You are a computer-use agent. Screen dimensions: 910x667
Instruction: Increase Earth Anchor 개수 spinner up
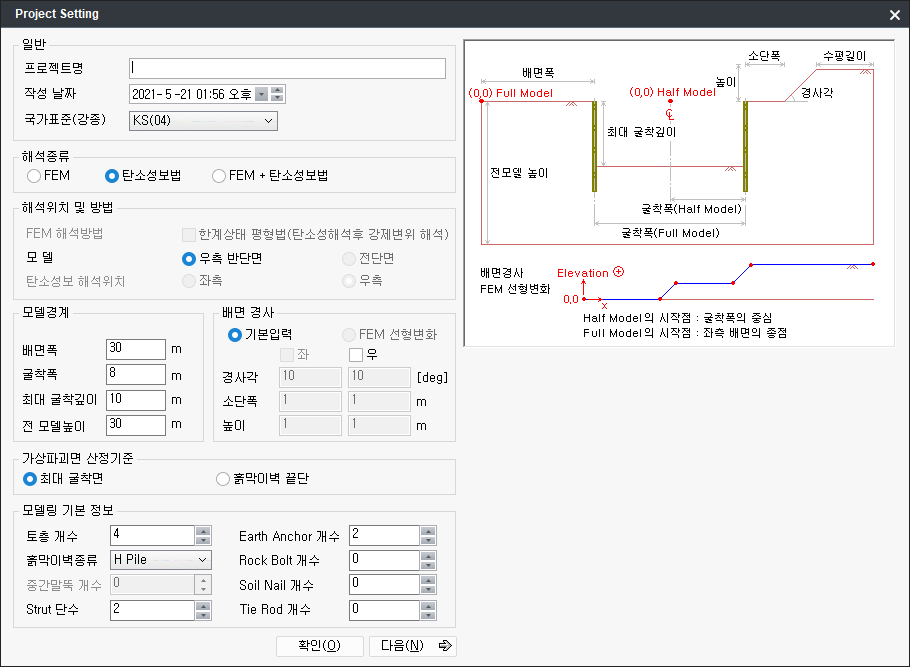click(x=428, y=531)
